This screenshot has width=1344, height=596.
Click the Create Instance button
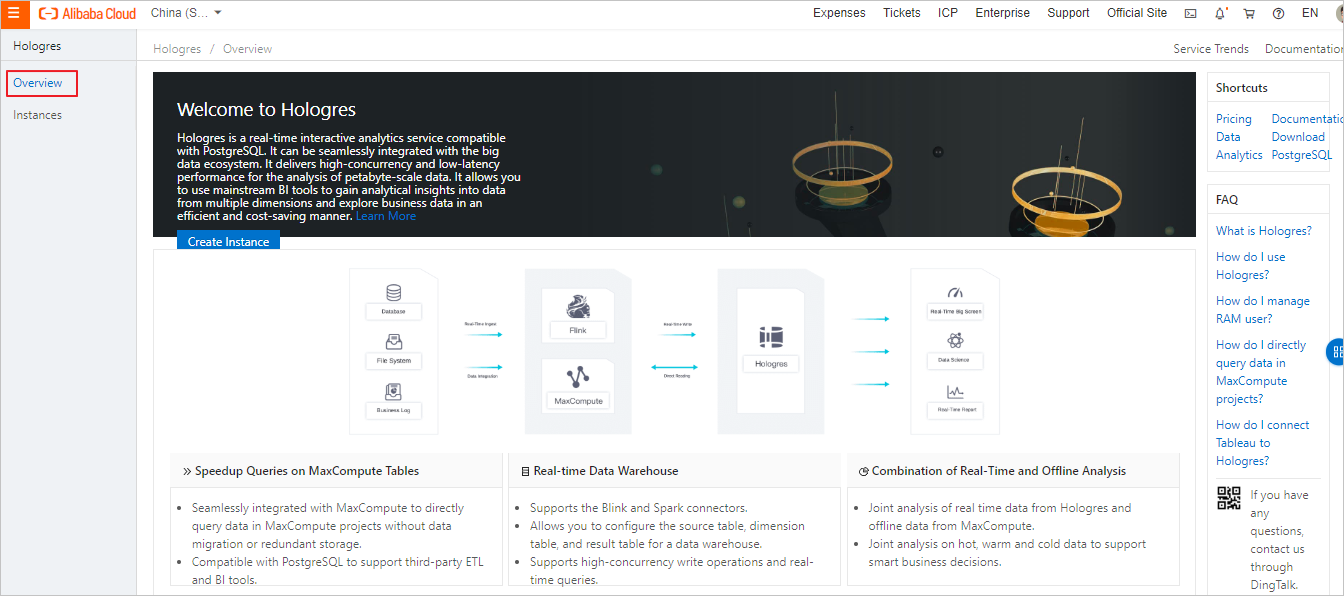(x=228, y=241)
